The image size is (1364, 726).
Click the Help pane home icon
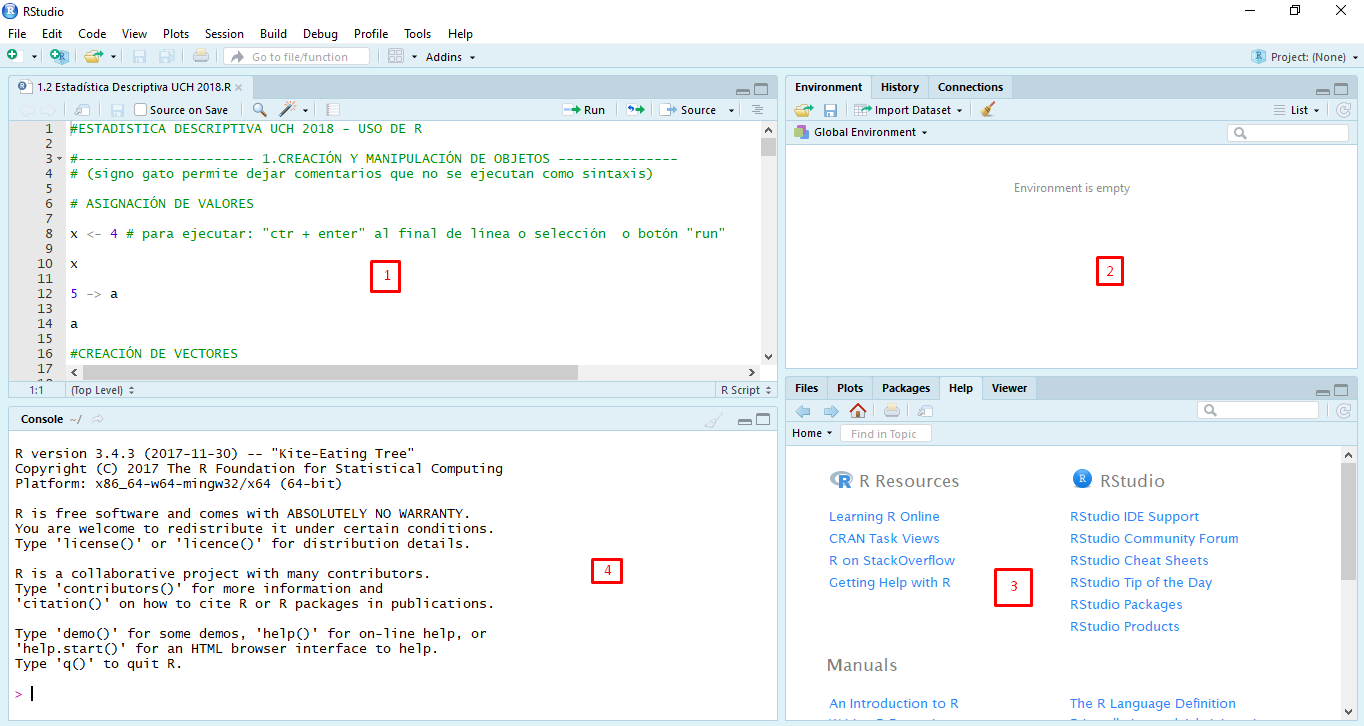click(x=857, y=411)
